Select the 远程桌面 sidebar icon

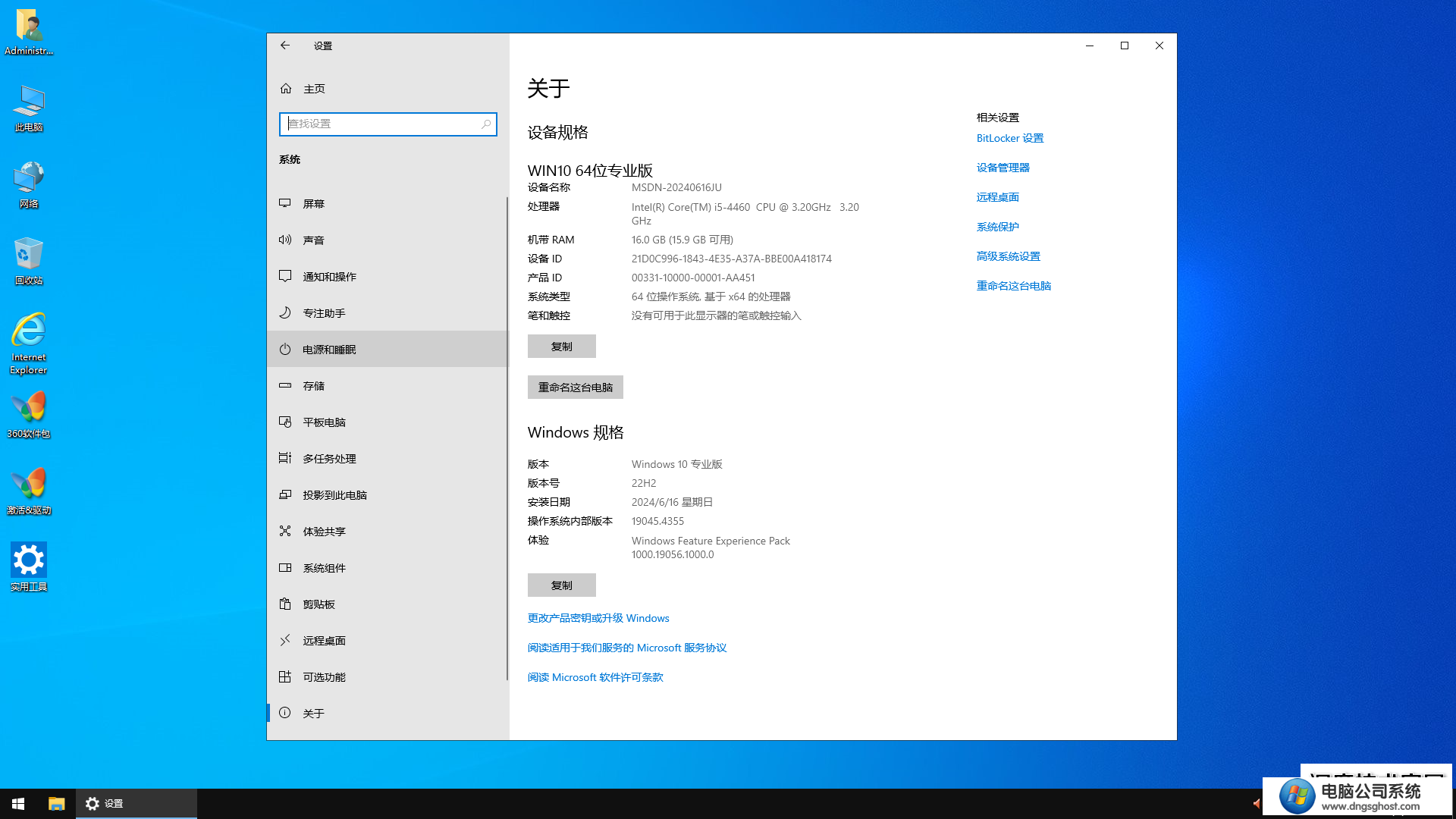click(285, 640)
